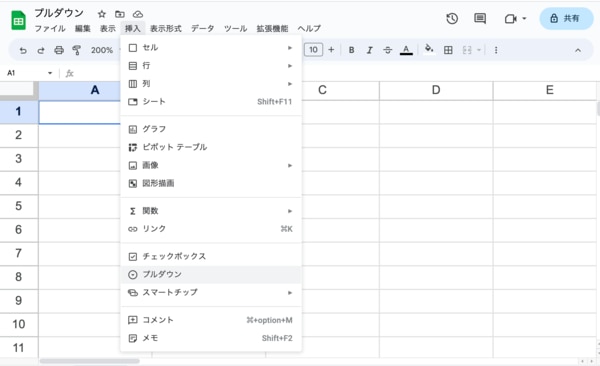The width and height of the screenshot is (600, 366).
Task: Insert a グラフ chart
Action: [x=211, y=129]
